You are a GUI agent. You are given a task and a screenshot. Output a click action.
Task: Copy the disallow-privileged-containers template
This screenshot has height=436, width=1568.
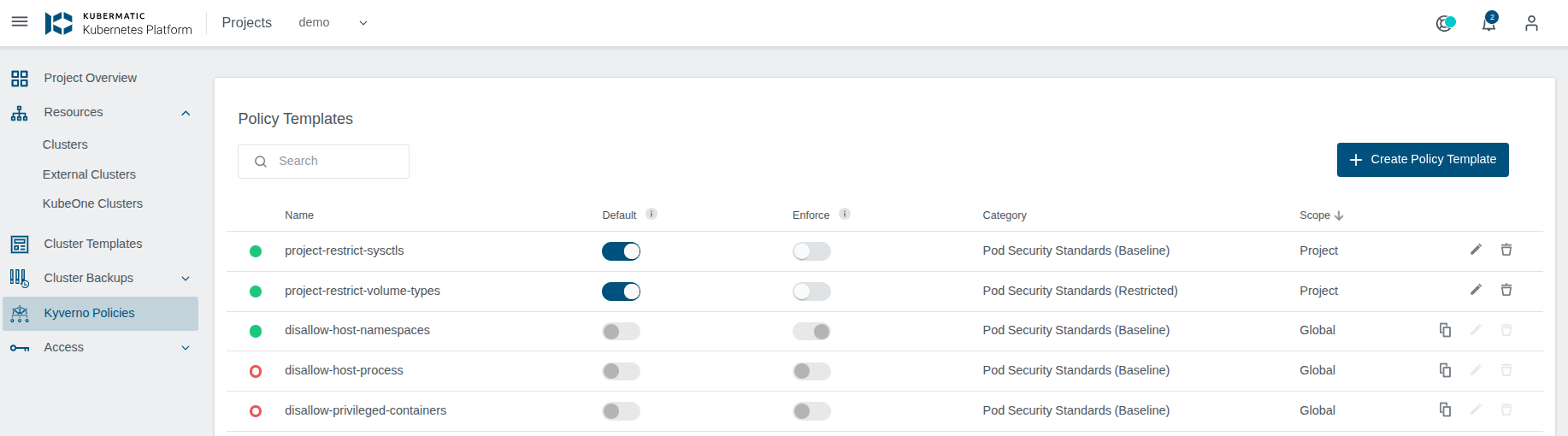[x=1445, y=410]
